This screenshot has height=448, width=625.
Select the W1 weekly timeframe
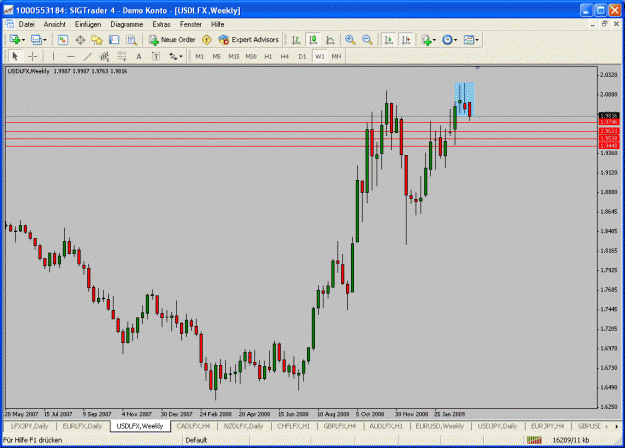[x=320, y=57]
